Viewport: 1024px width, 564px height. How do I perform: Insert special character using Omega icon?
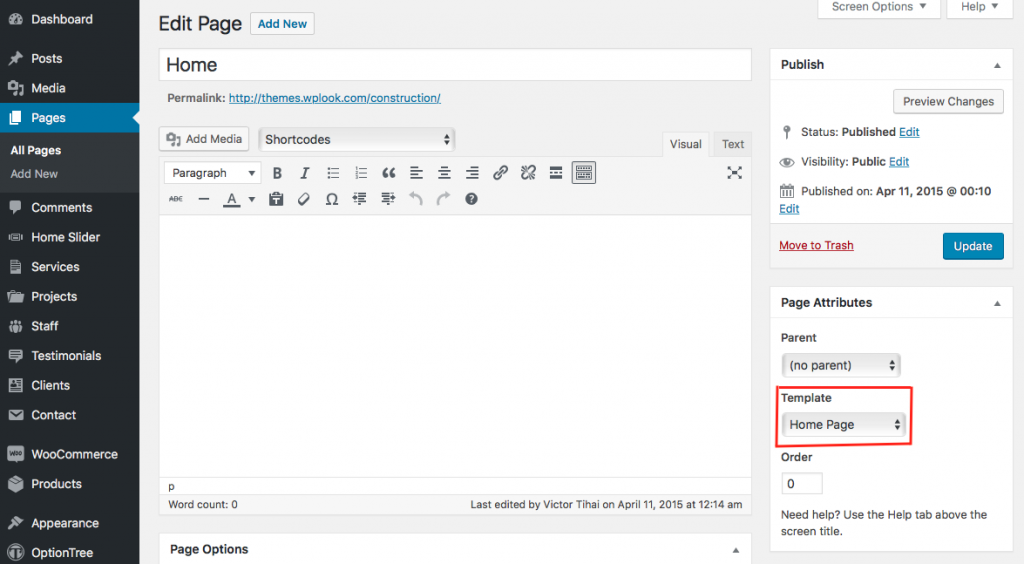(332, 199)
